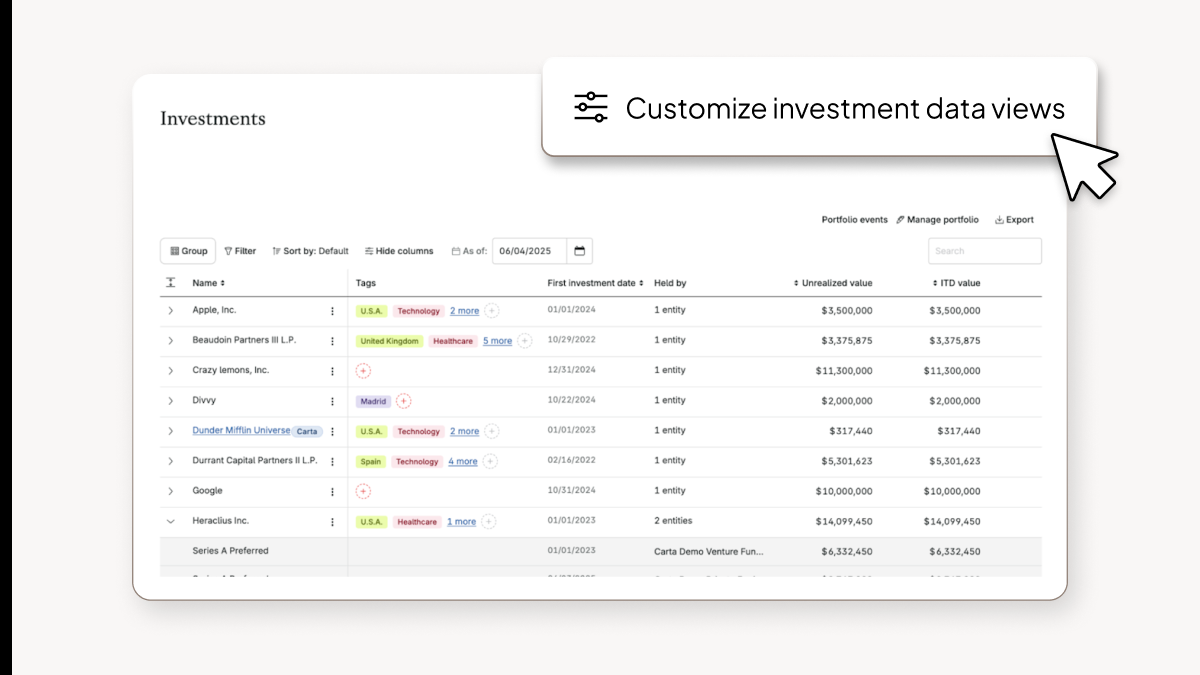Click Portfolio events
The image size is (1200, 675).
pos(854,219)
